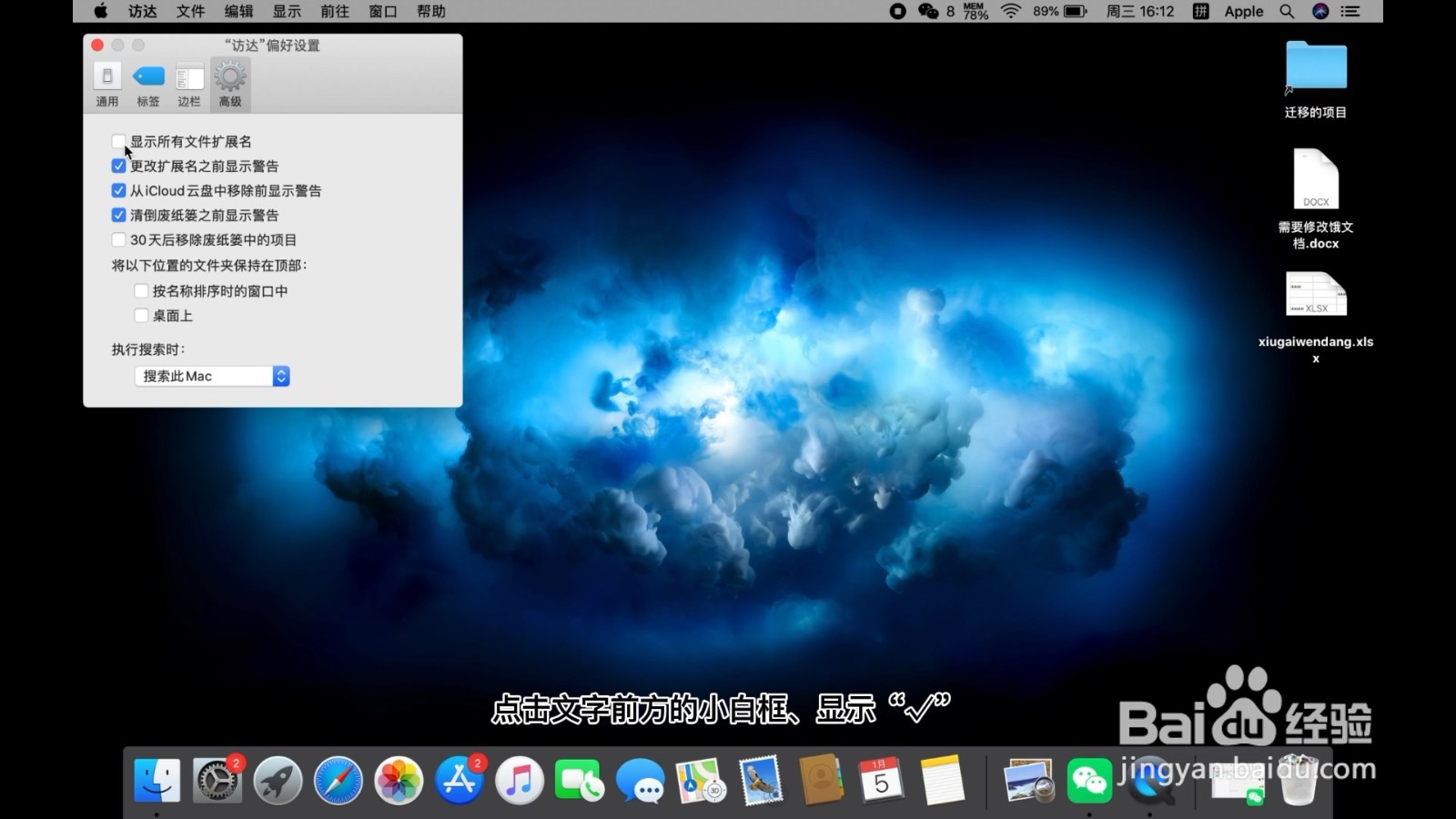
Task: Close the 访达偏好设置 window
Action: 97,45
